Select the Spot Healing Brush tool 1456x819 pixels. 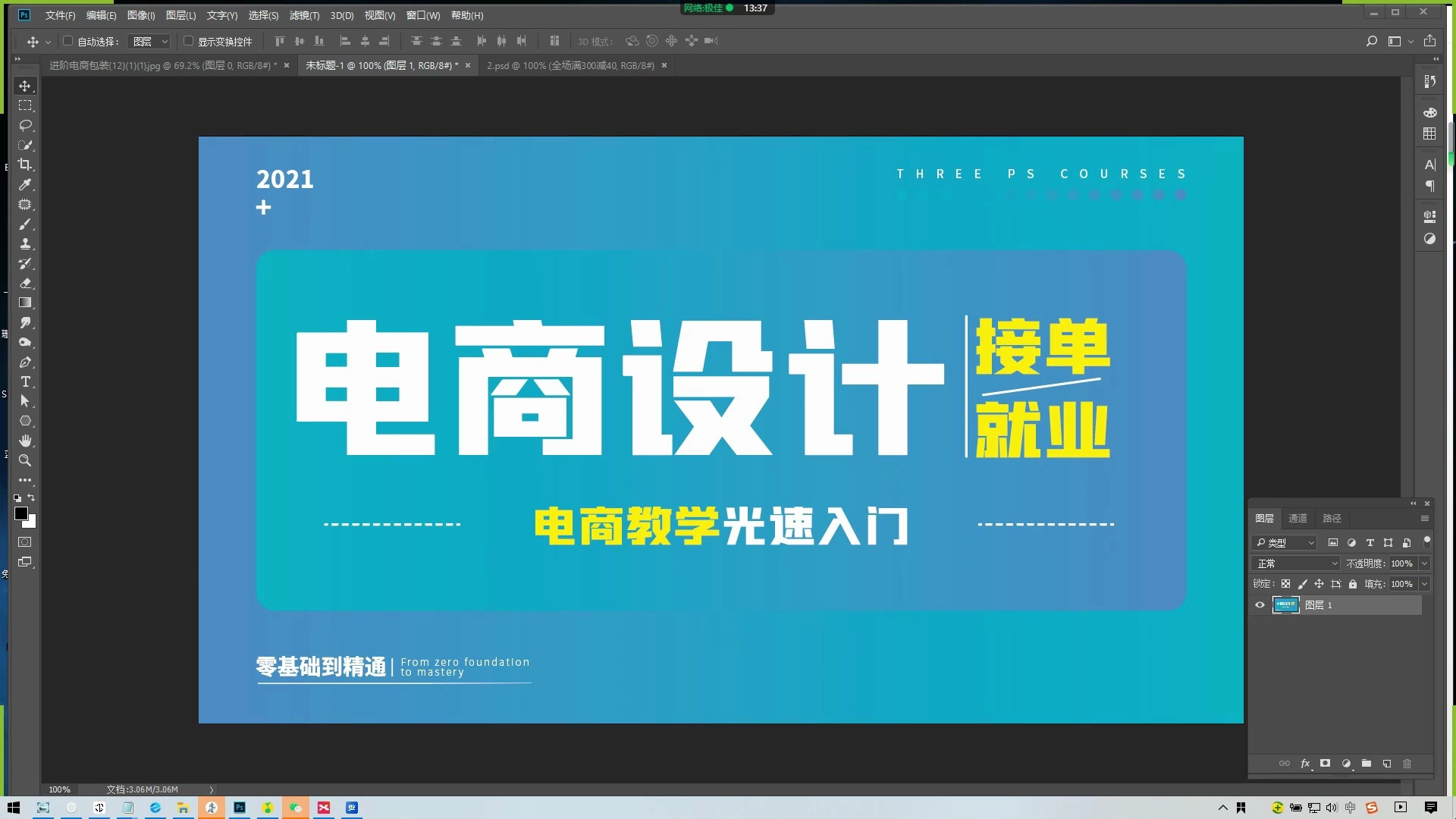point(25,204)
